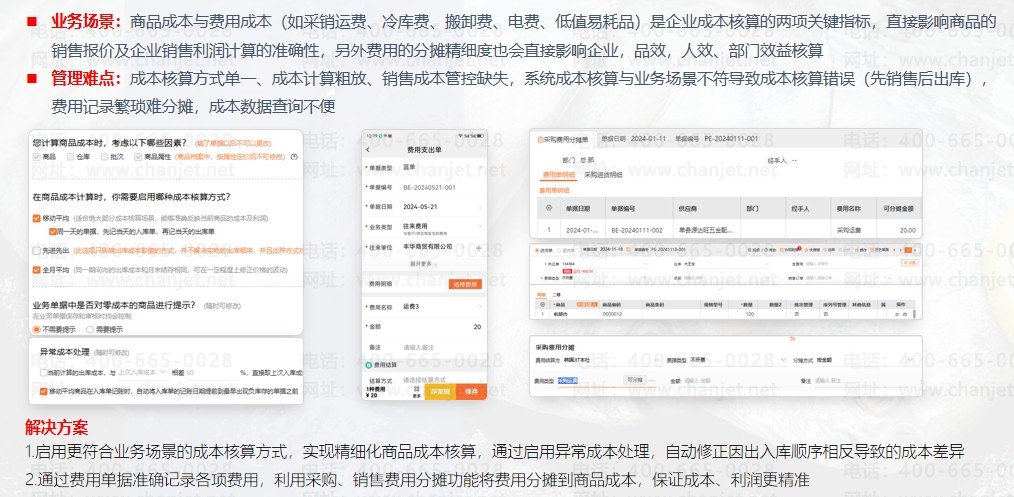Viewport: 1014px width, 497px height.
Task: Click the help question-mark icon beside 商品属性
Action: 294,156
